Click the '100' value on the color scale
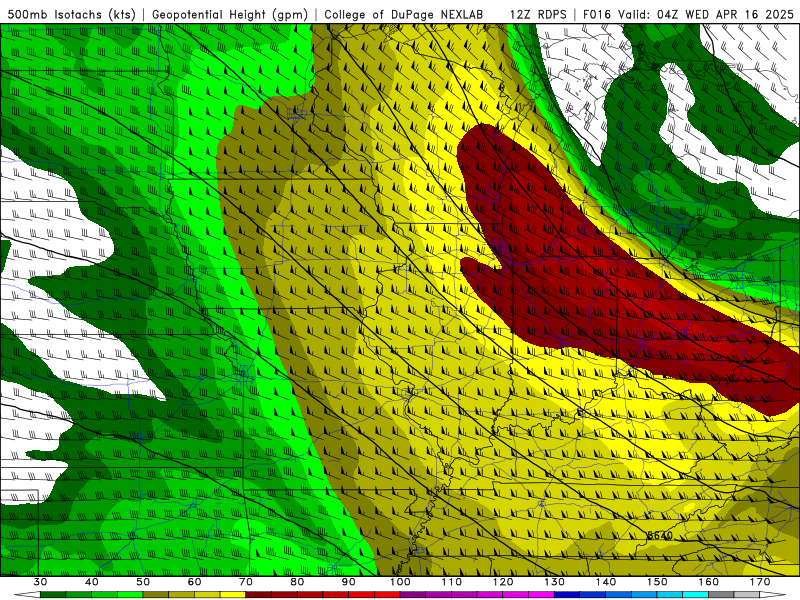The height and width of the screenshot is (600, 800). click(x=400, y=582)
